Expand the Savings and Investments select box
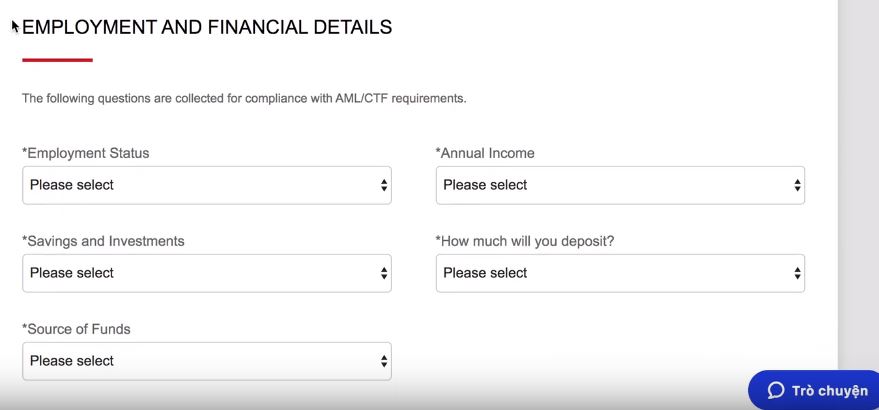Image resolution: width=879 pixels, height=410 pixels. click(207, 273)
